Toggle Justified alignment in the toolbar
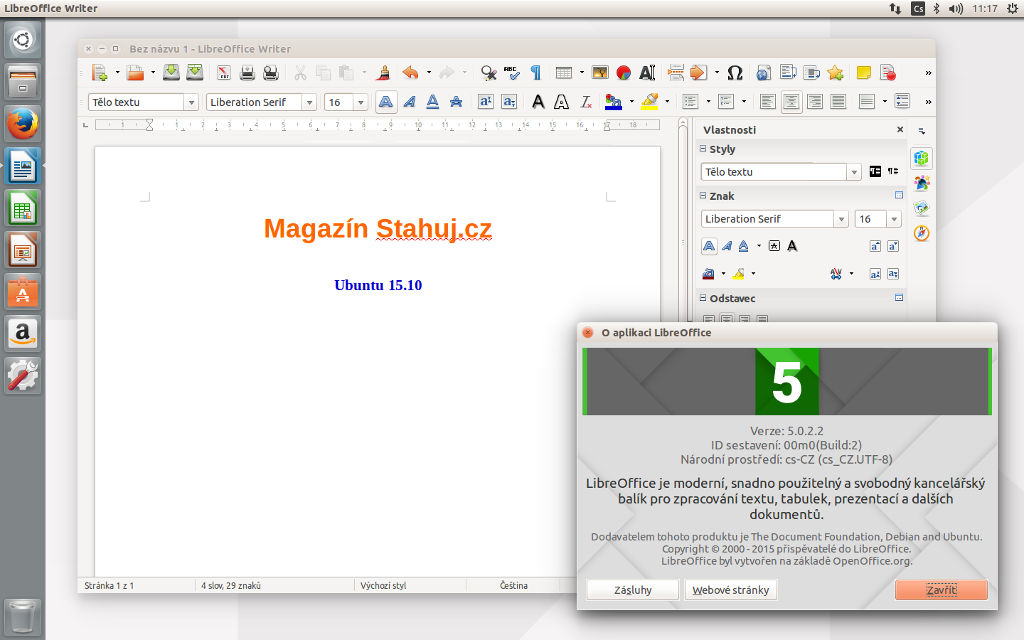Image resolution: width=1024 pixels, height=640 pixels. [838, 102]
